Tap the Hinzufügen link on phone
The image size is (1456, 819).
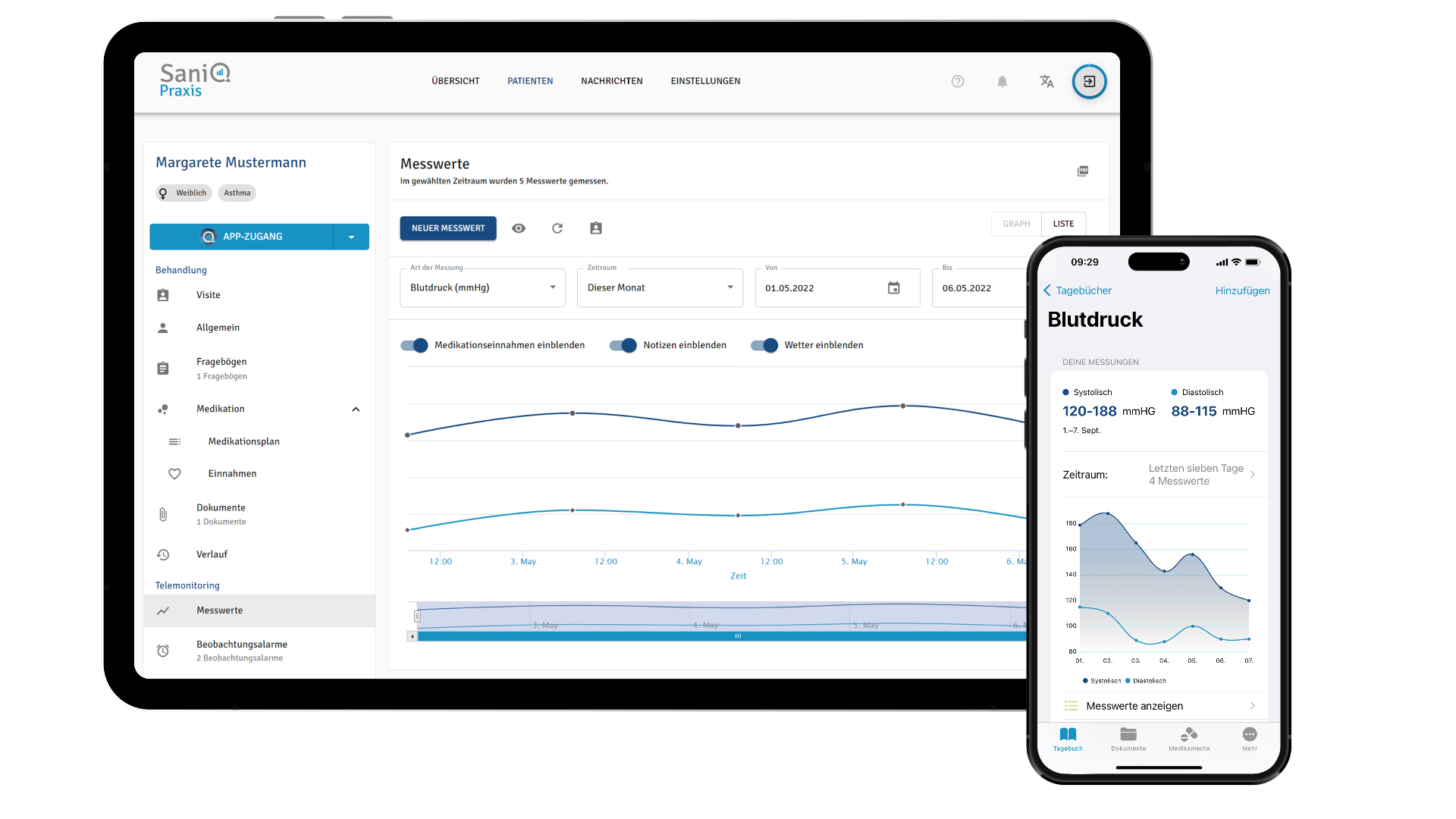click(1242, 291)
